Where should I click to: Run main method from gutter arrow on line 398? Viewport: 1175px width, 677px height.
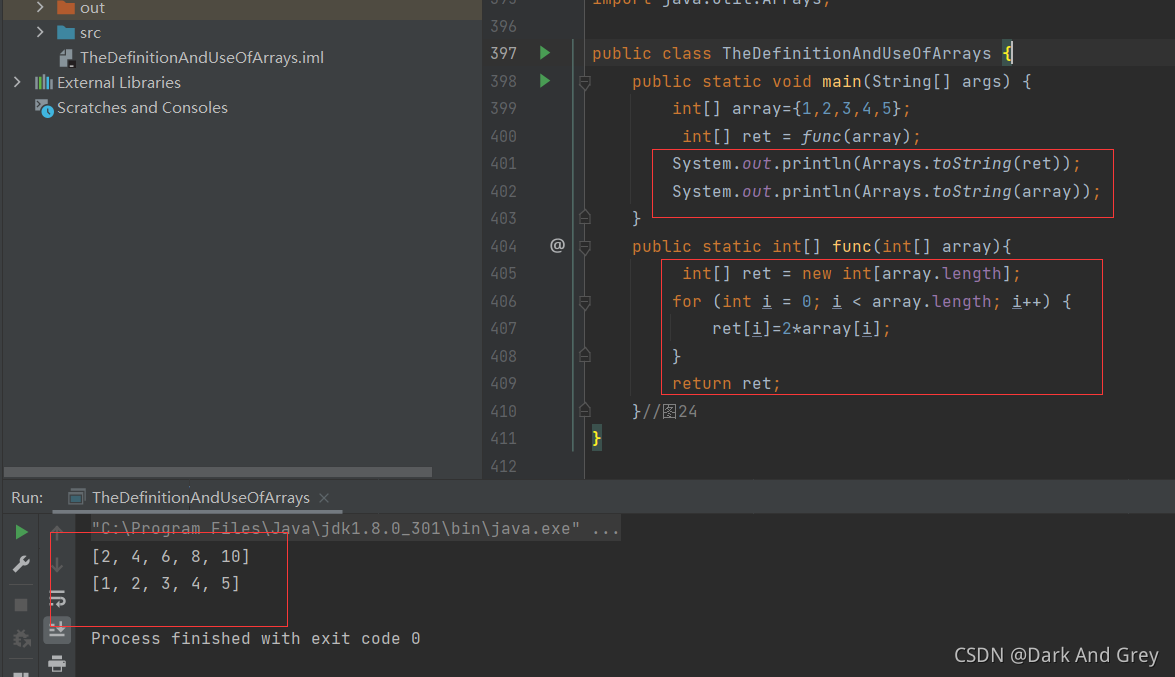[545, 80]
